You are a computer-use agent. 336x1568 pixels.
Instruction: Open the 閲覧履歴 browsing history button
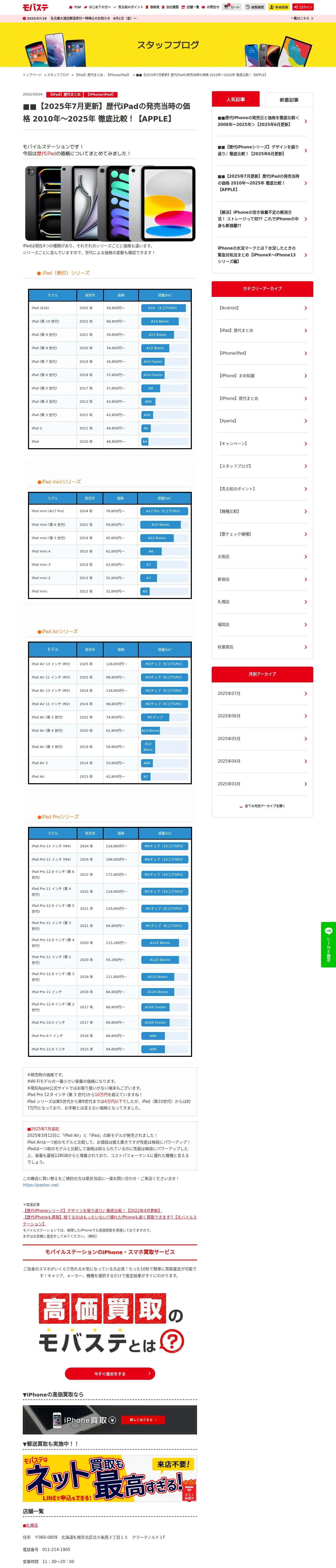coord(255,7)
